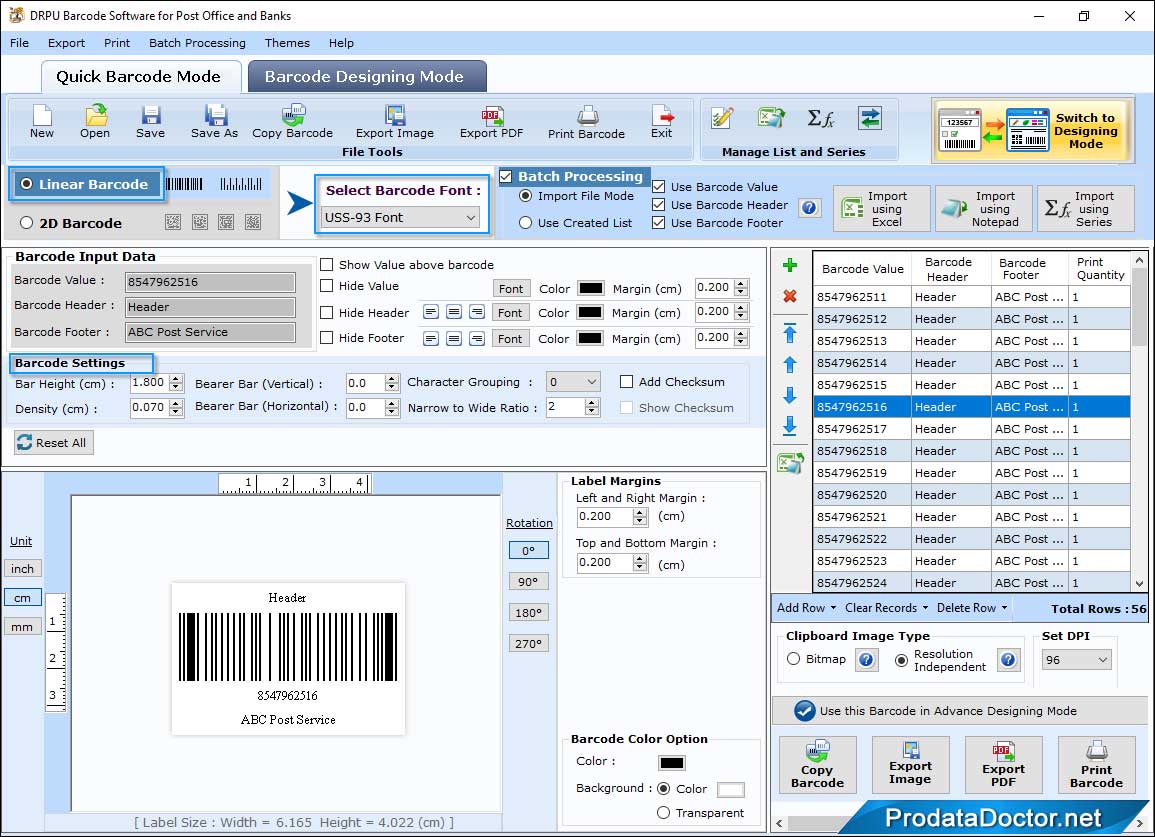Move row to bottom with arrow icon

click(x=790, y=425)
